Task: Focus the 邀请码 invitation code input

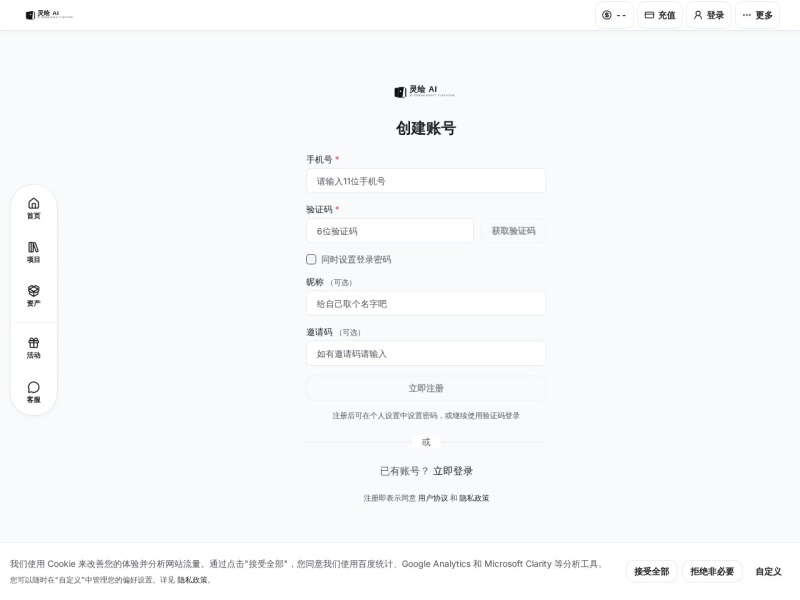Action: tap(426, 354)
